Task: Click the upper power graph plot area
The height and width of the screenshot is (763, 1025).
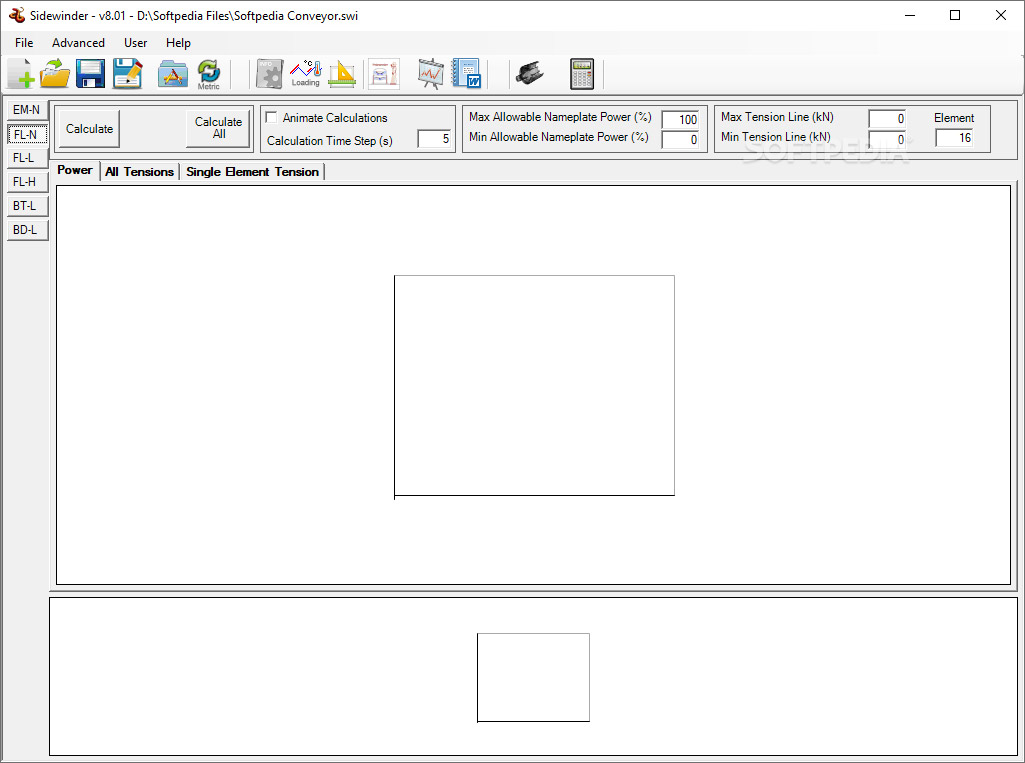Action: pos(534,386)
